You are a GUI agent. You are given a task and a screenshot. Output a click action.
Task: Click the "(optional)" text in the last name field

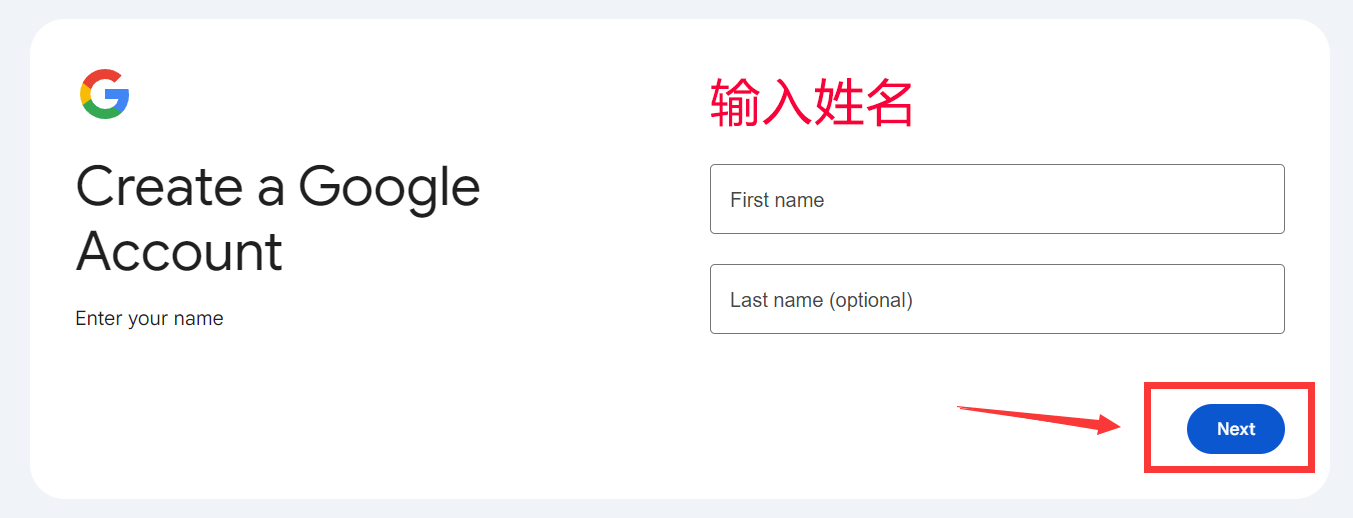click(870, 300)
